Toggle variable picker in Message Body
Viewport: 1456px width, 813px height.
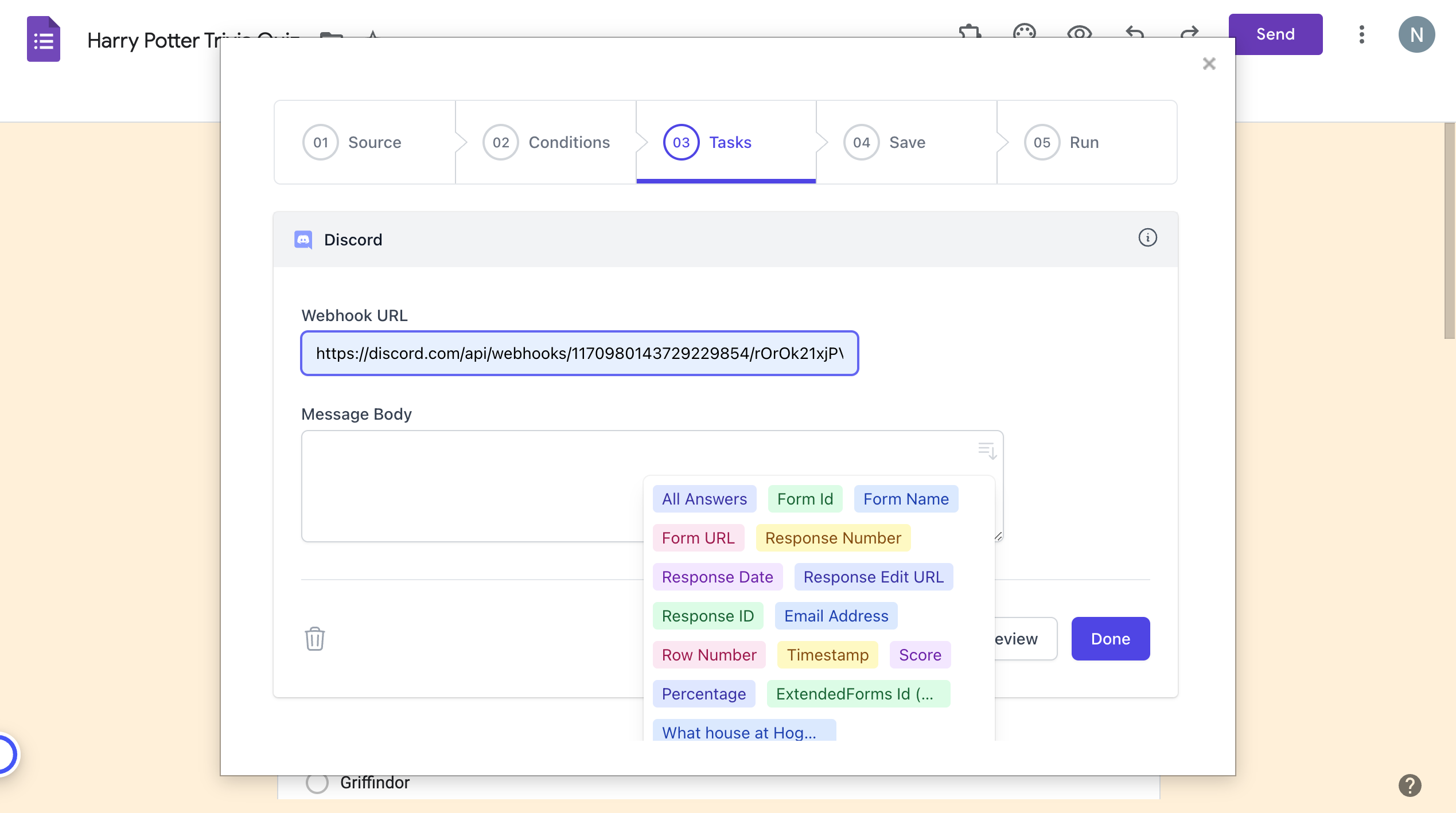987,451
